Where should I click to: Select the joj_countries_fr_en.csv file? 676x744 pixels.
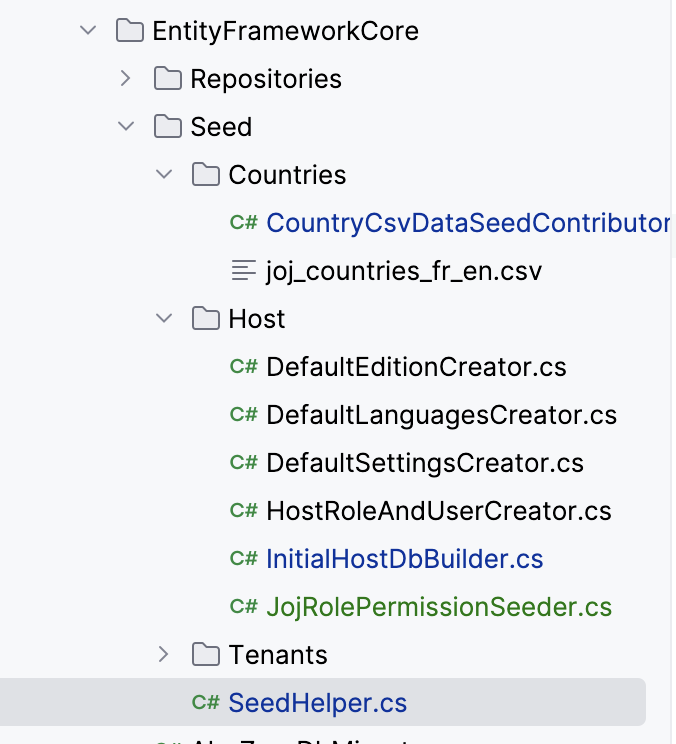click(x=403, y=271)
